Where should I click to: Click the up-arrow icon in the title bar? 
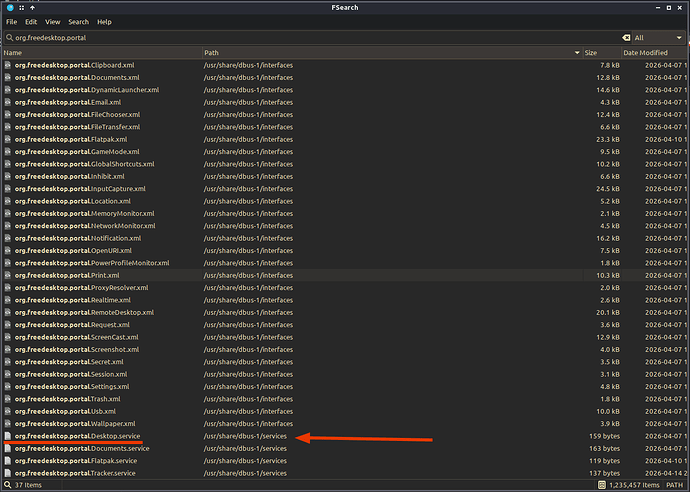pos(32,7)
